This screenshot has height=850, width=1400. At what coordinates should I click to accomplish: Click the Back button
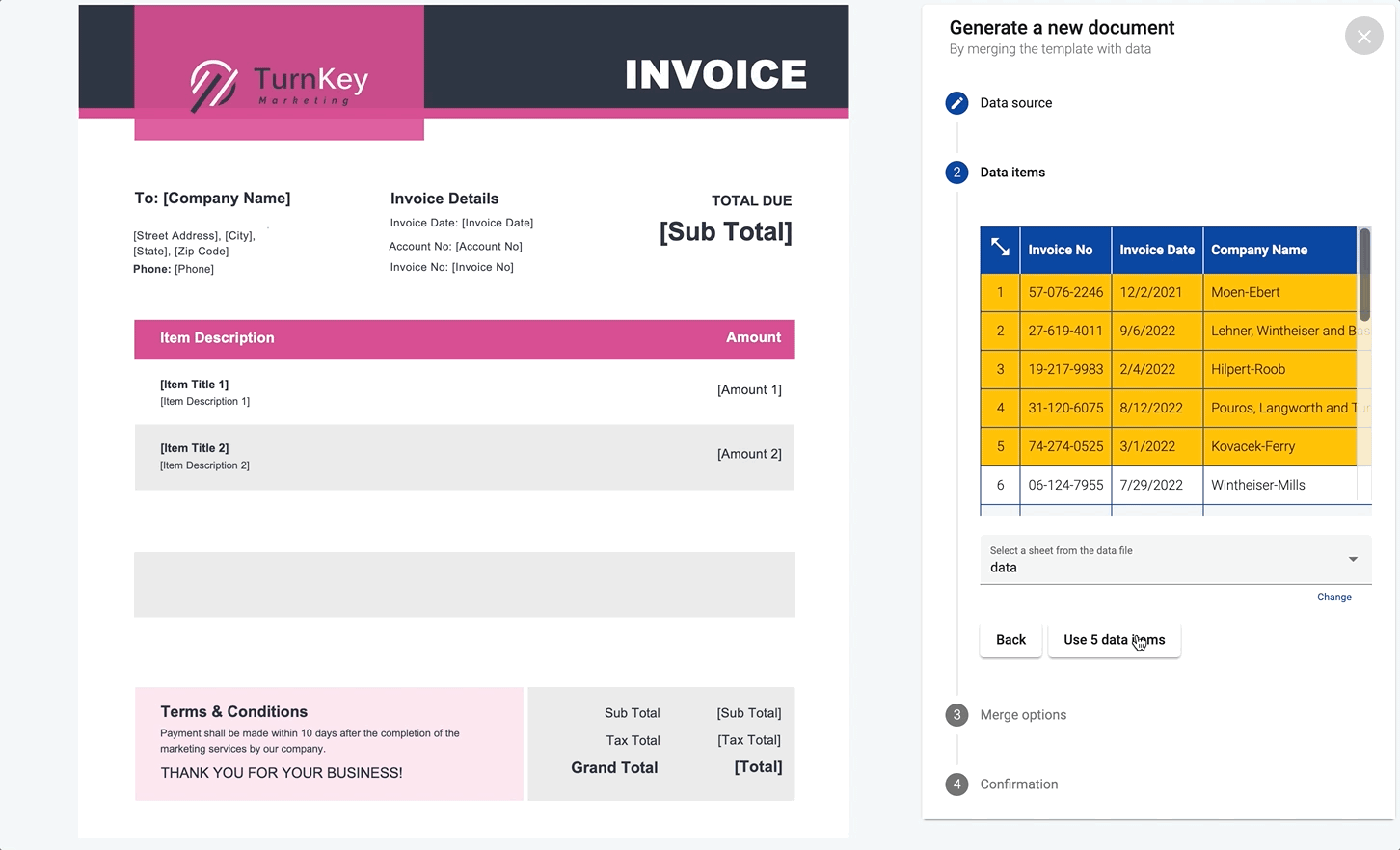[1010, 640]
